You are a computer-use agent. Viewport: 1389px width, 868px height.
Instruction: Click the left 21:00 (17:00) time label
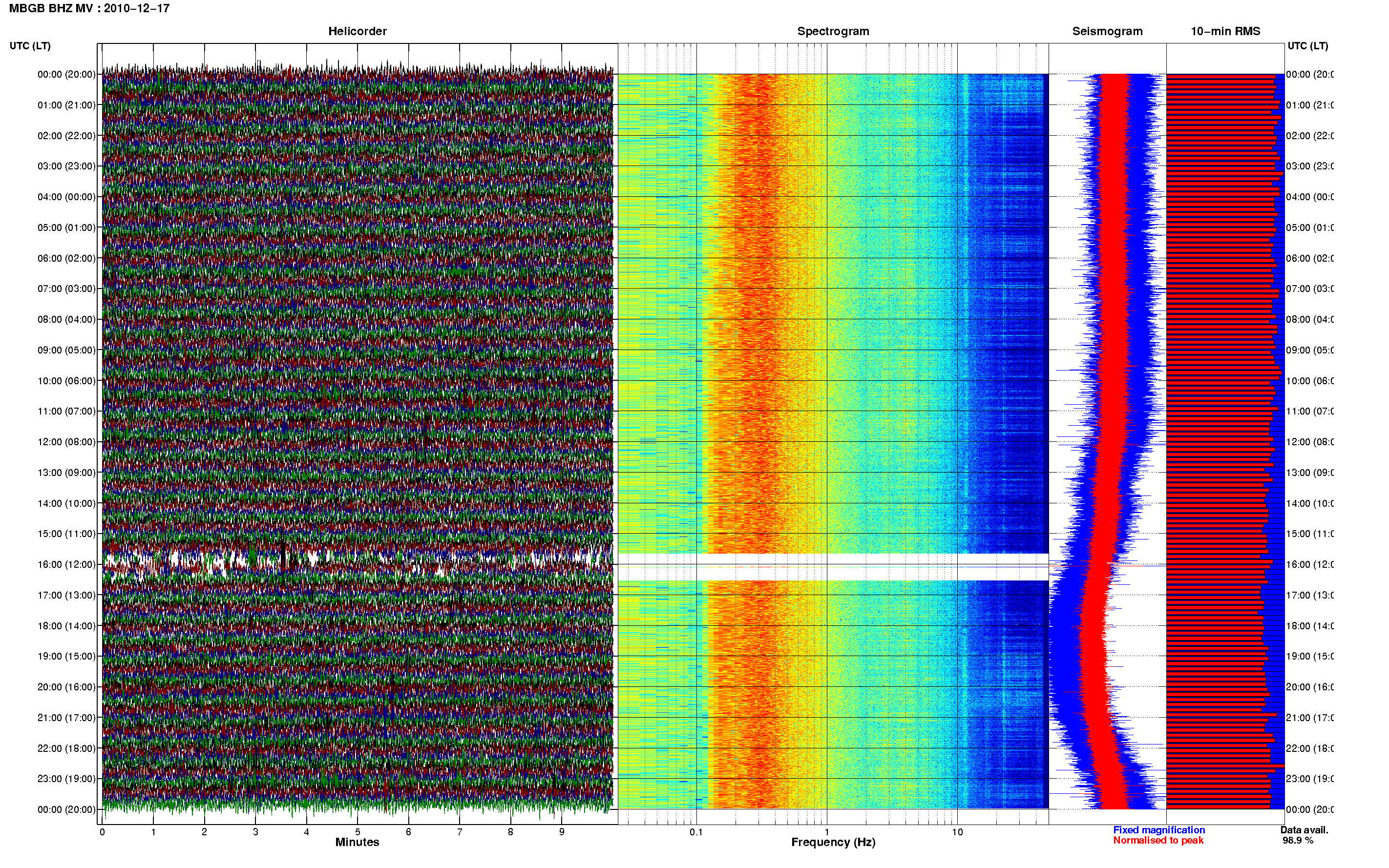pyautogui.click(x=66, y=718)
